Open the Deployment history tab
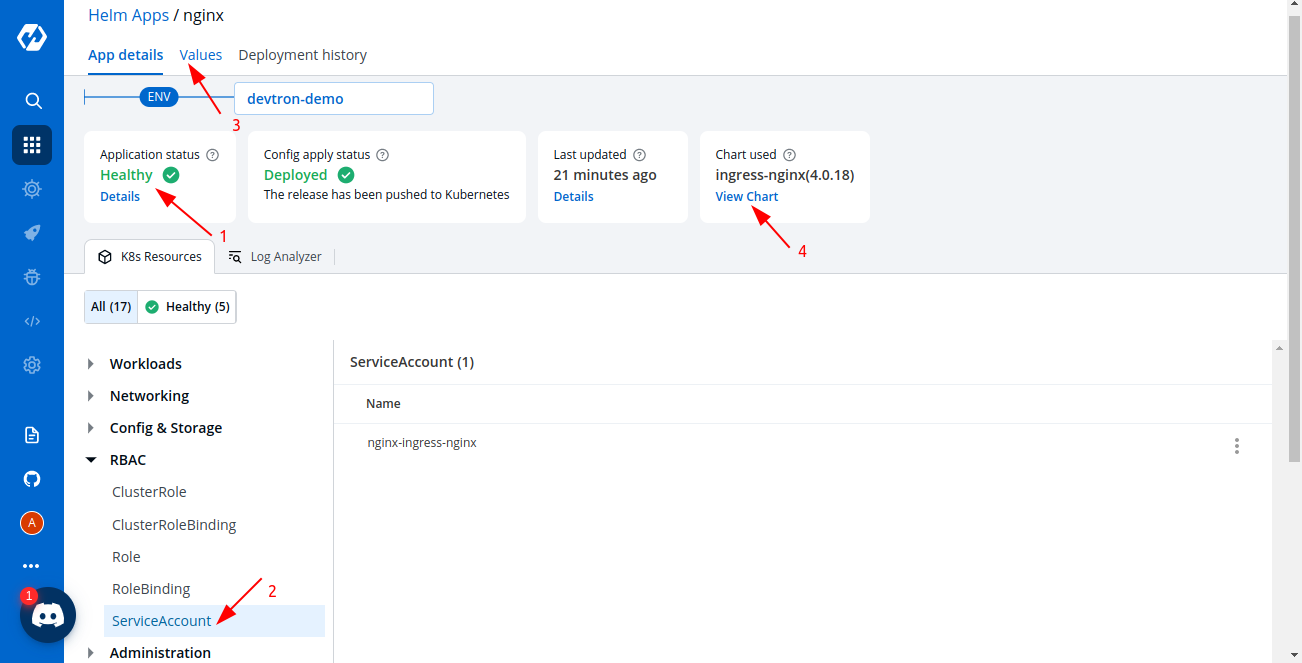The width and height of the screenshot is (1302, 663). click(302, 55)
